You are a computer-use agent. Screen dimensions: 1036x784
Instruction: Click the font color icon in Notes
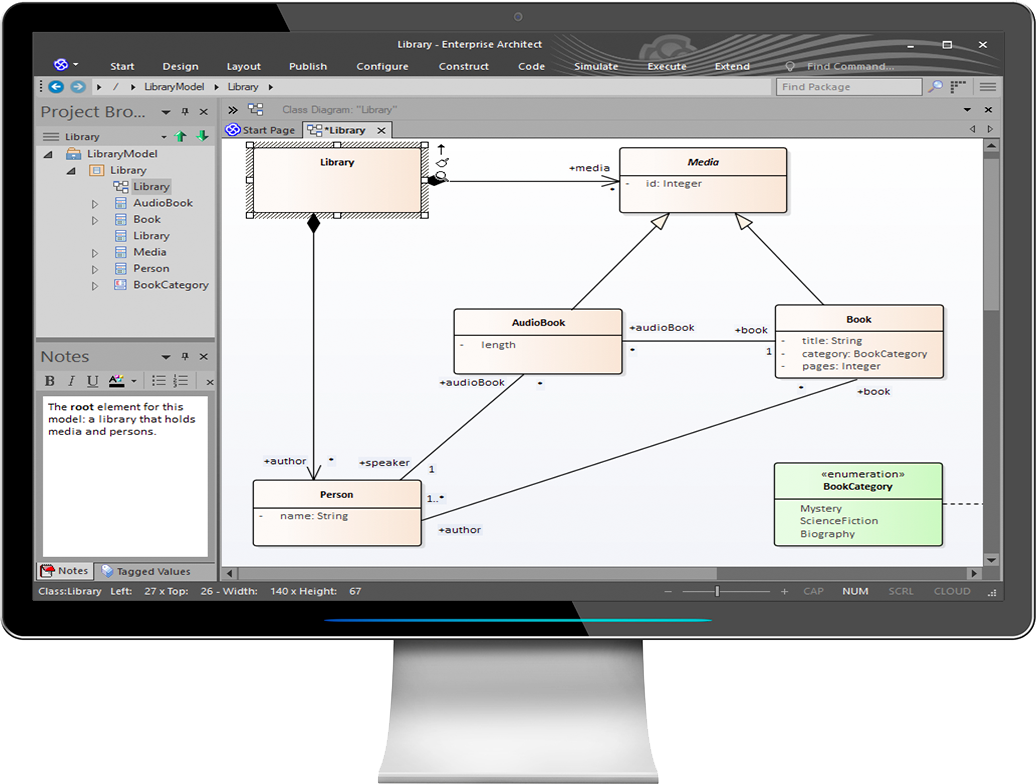pyautogui.click(x=116, y=381)
